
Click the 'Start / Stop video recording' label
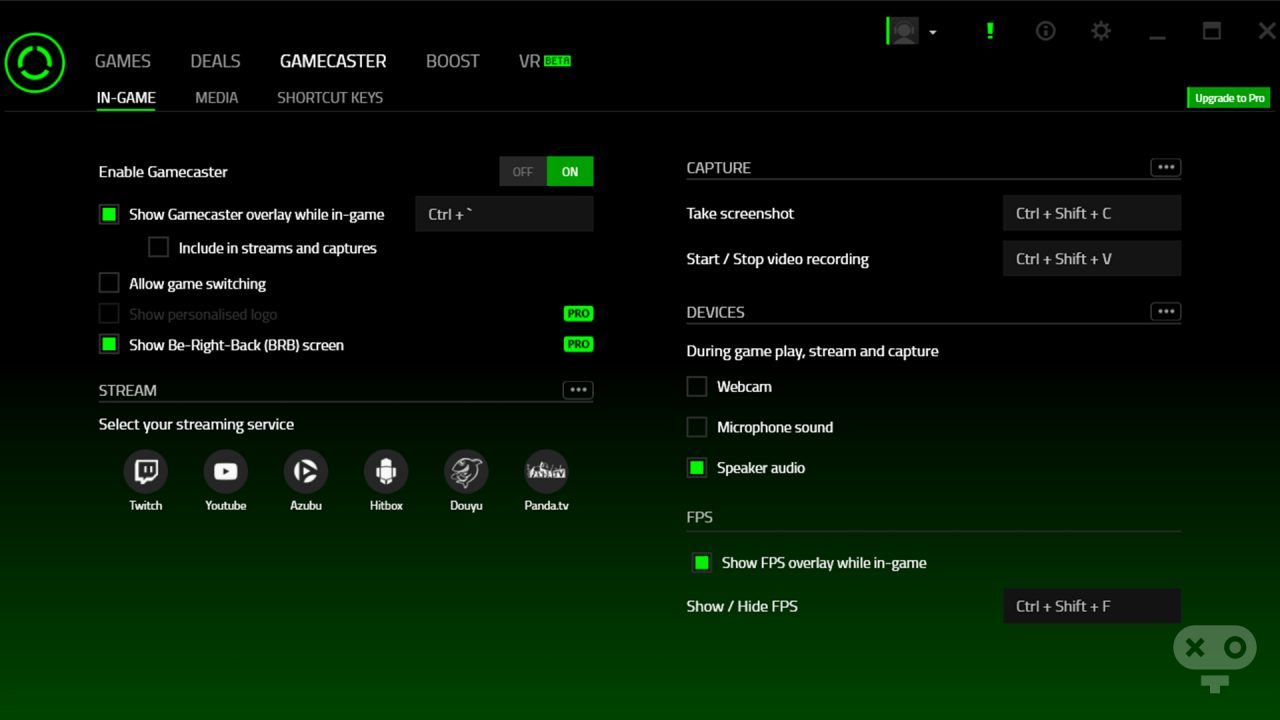coord(777,259)
